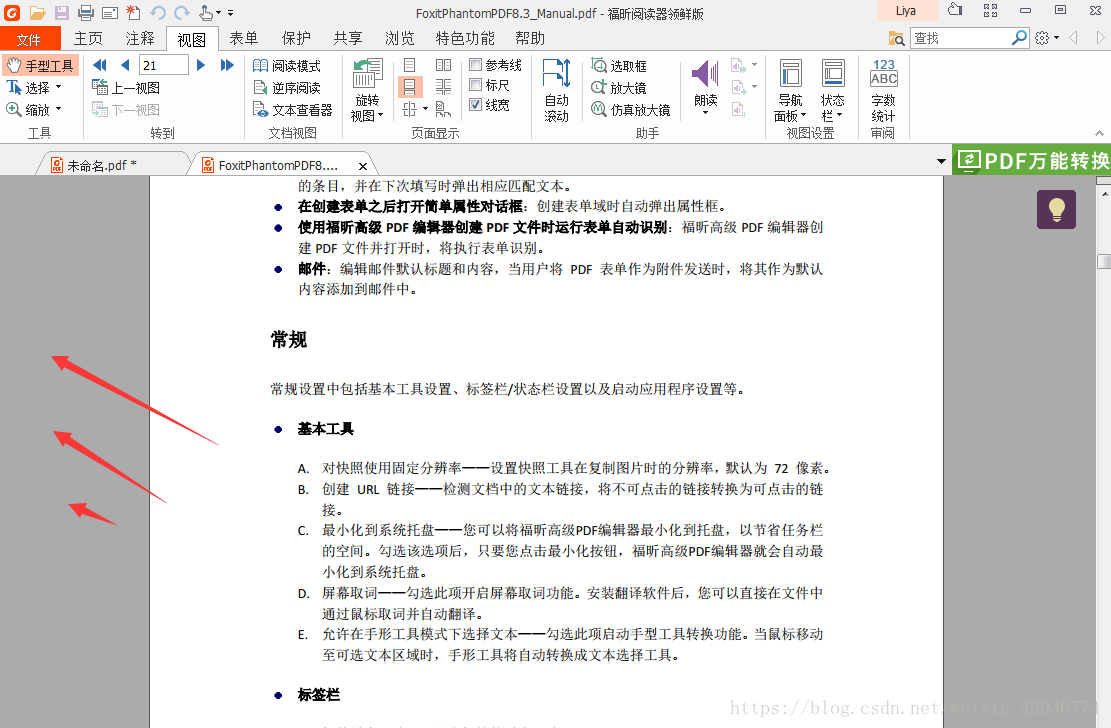Enable 自动滚动 auto scroll
The image size is (1111, 728).
click(x=557, y=91)
